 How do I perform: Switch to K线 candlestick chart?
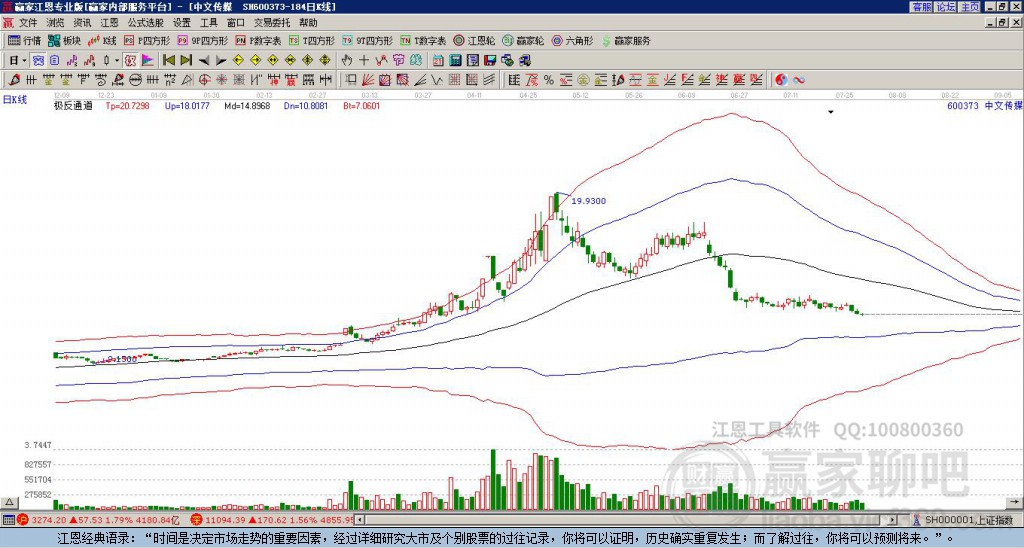click(102, 40)
